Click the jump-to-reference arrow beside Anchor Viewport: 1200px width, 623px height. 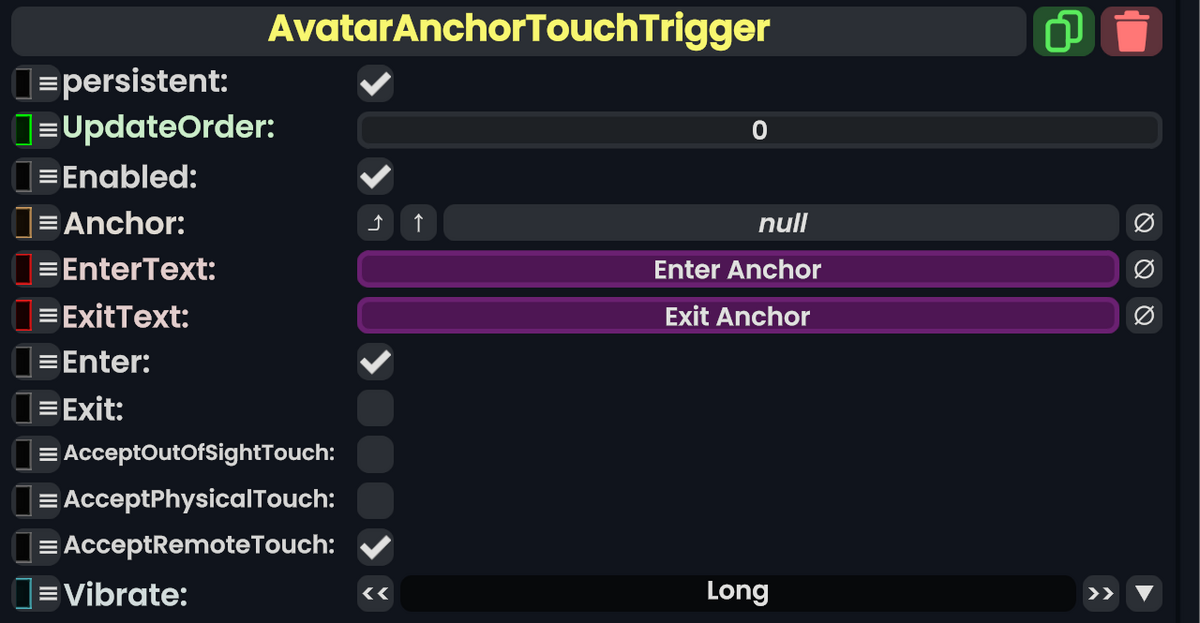(x=374, y=222)
